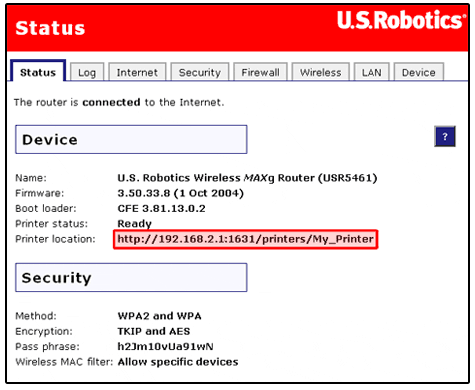Click the Pass phrase: label
The height and width of the screenshot is (390, 475).
click(x=48, y=347)
